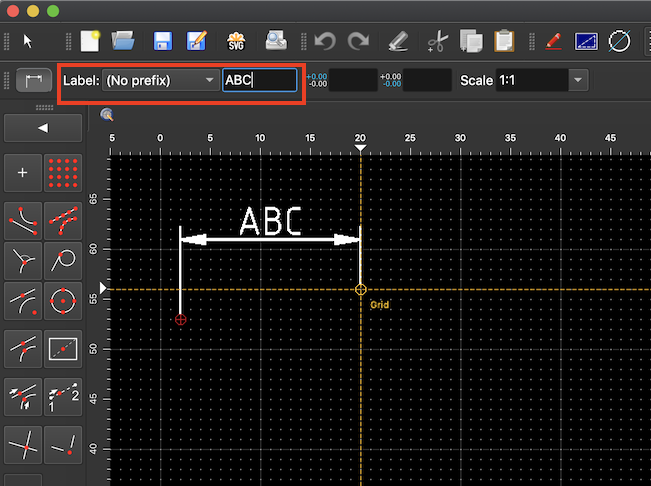Export drawing using the SVG icon
The height and width of the screenshot is (486, 651).
(x=236, y=41)
